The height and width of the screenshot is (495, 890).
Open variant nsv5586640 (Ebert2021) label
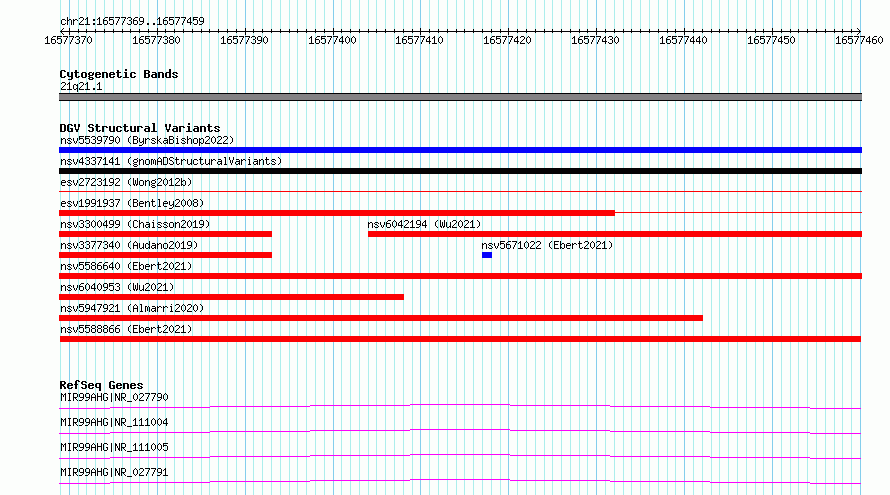pos(126,266)
